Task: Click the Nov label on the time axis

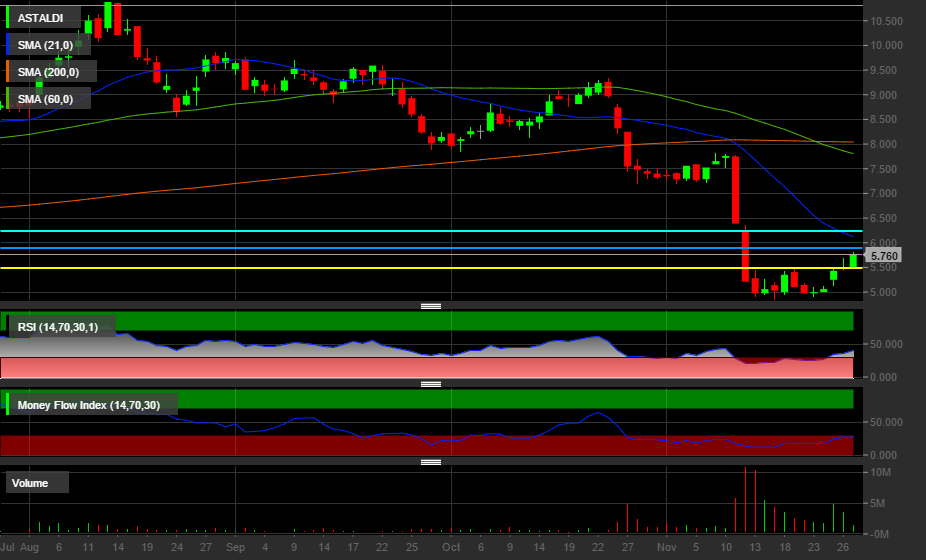Action: pos(667,548)
